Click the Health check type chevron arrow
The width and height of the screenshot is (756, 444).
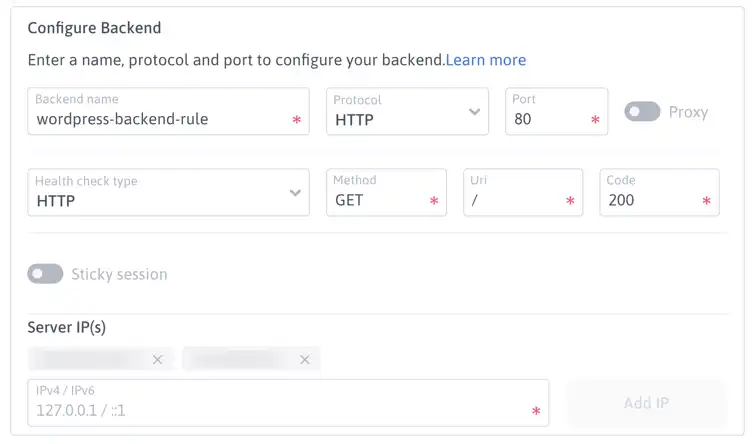pyautogui.click(x=295, y=193)
